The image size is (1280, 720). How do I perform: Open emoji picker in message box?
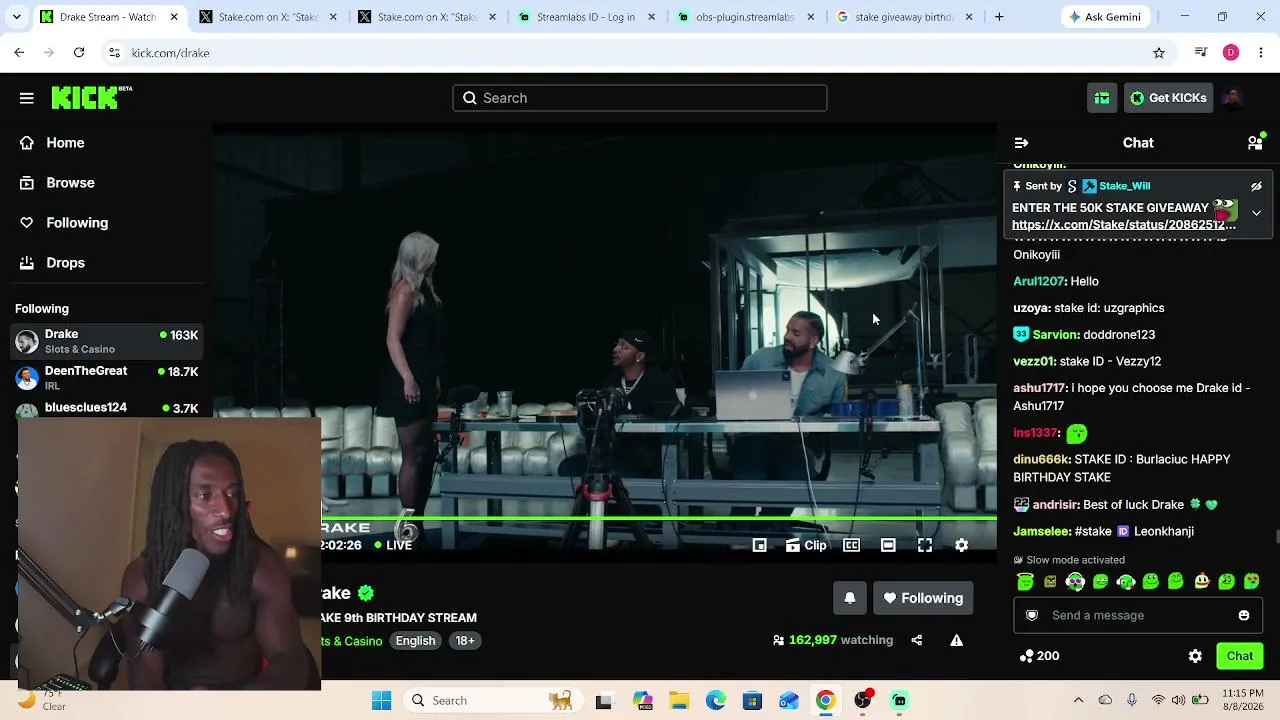coord(1244,615)
